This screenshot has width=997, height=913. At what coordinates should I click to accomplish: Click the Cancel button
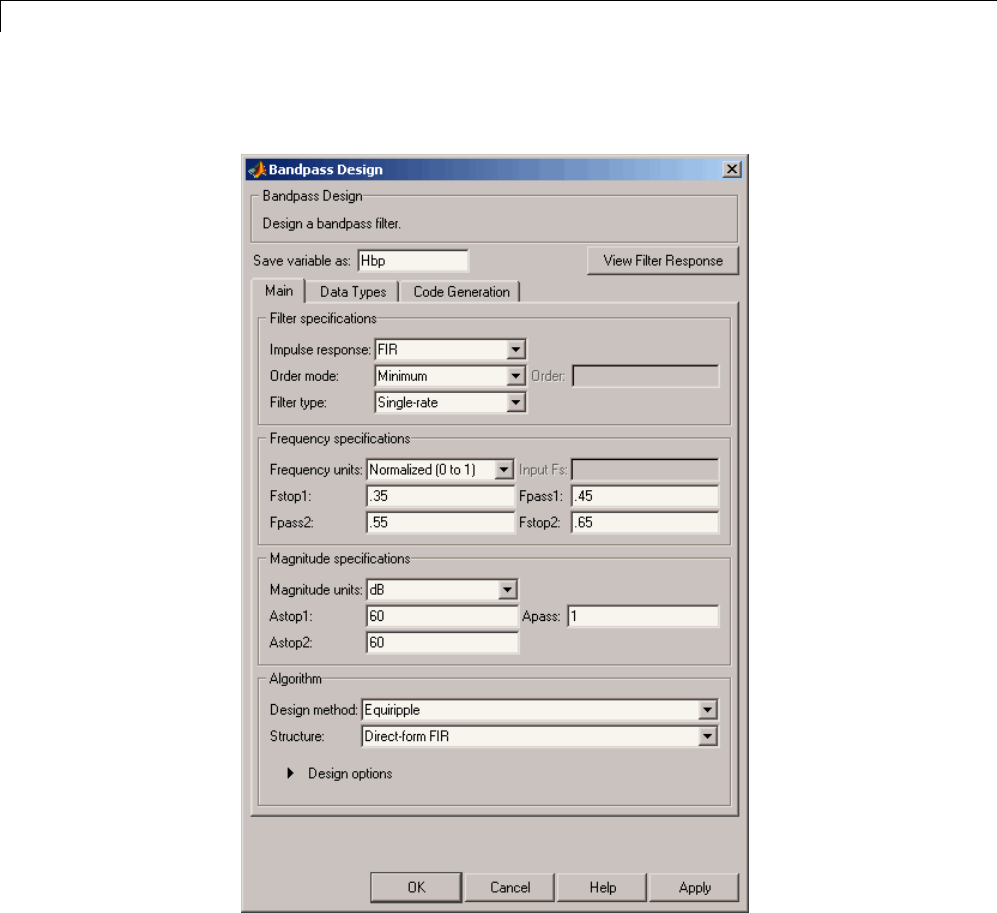509,888
